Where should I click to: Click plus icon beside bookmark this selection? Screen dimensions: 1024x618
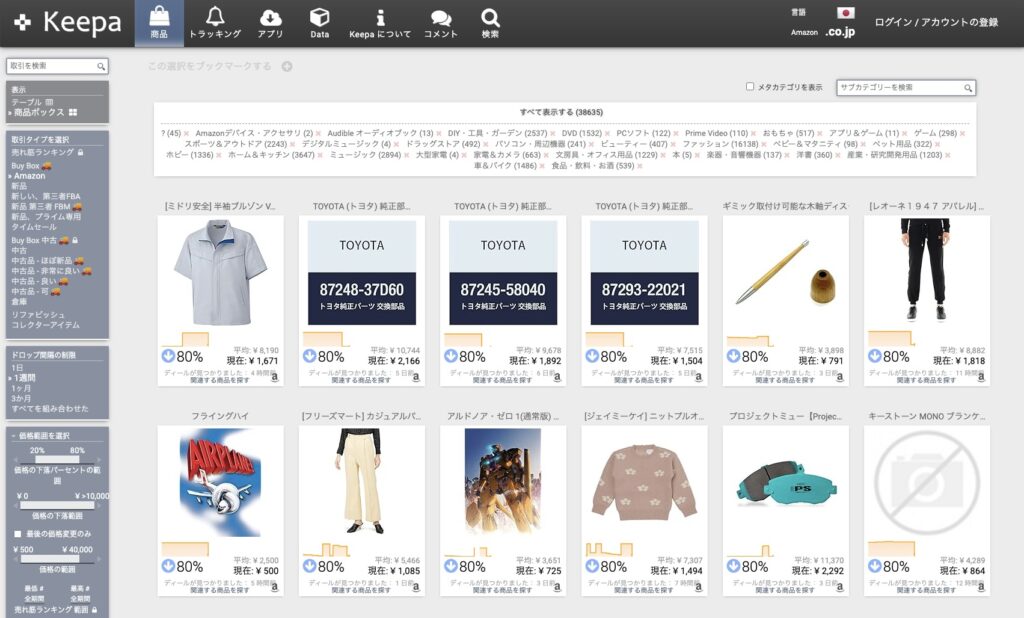pyautogui.click(x=287, y=67)
